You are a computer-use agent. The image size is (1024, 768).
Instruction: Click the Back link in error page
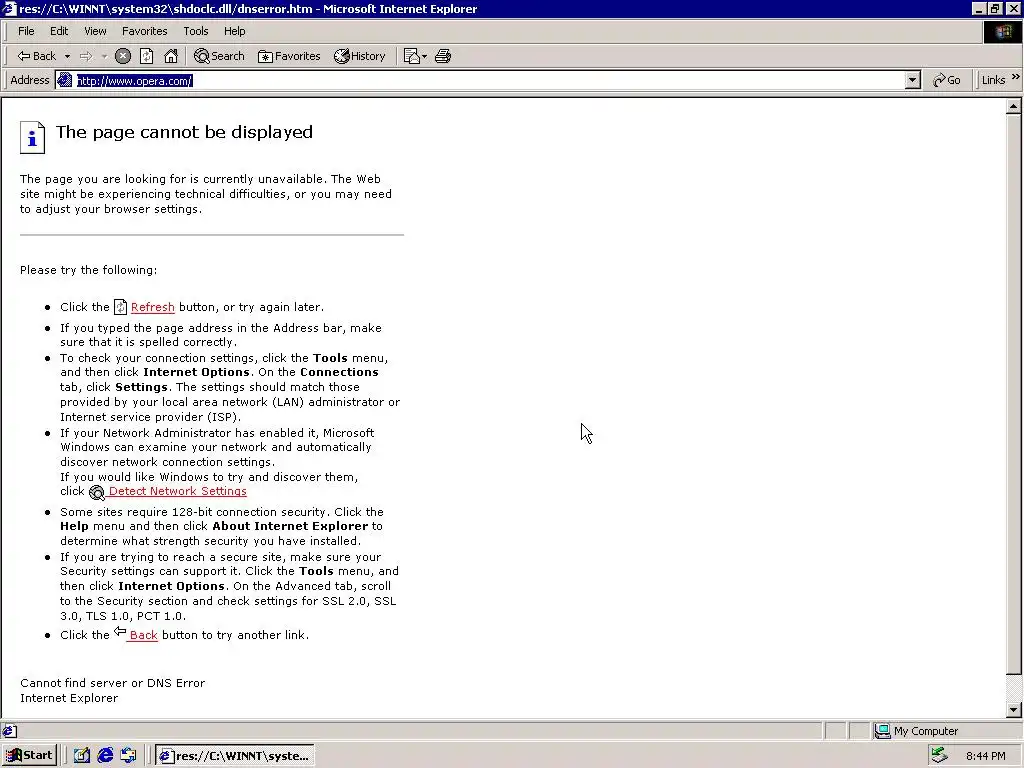coord(143,635)
